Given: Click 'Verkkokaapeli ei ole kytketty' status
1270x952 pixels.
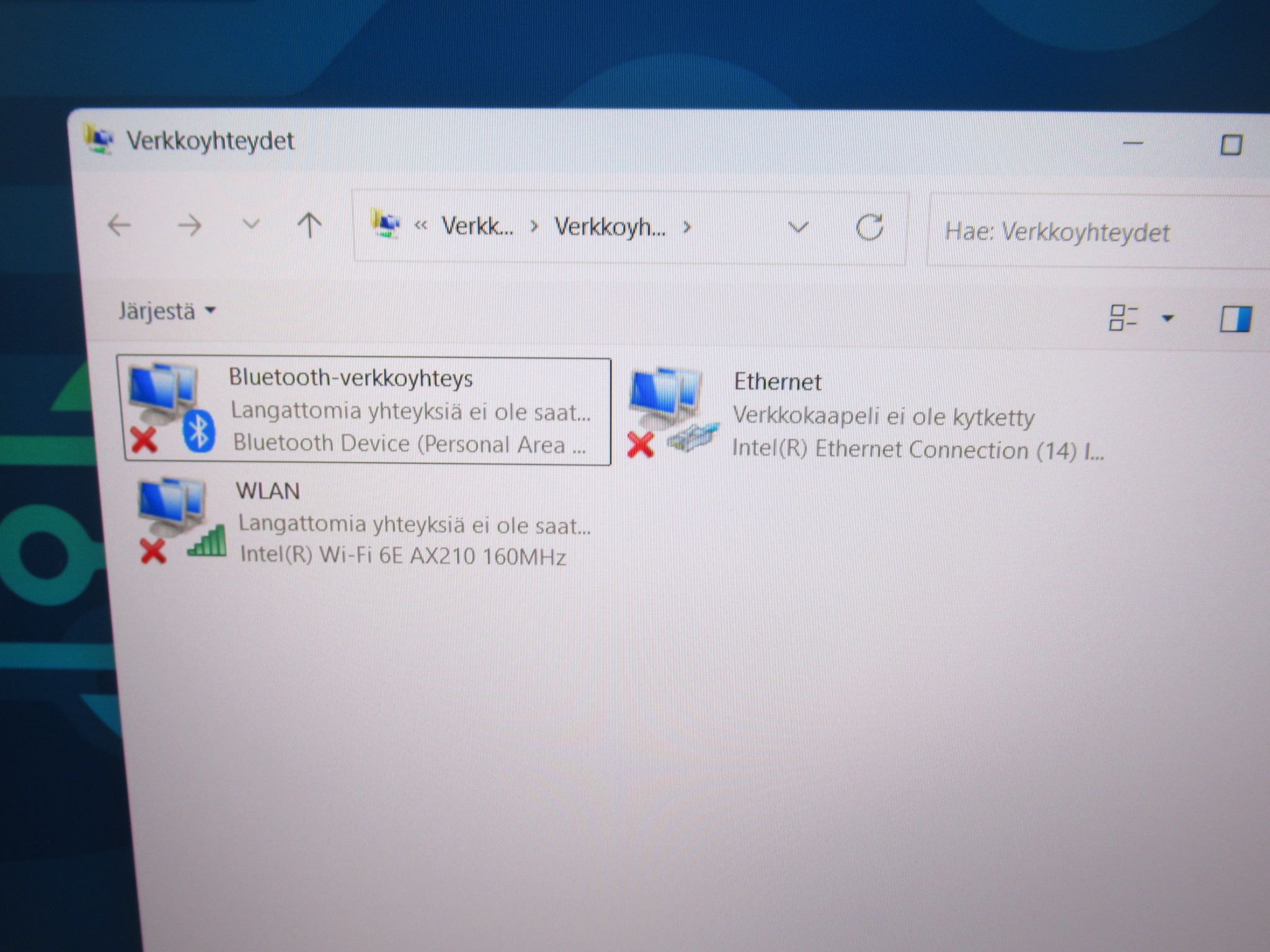Looking at the screenshot, I should (884, 416).
